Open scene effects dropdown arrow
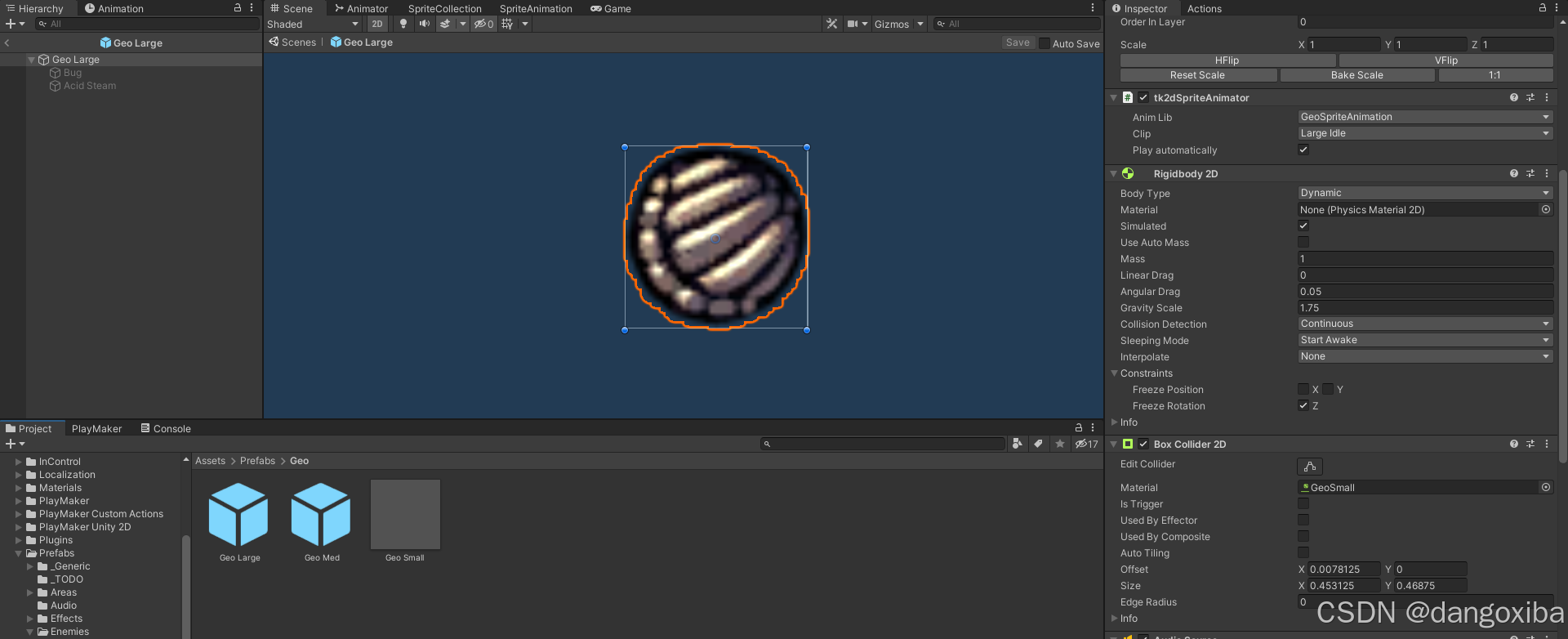1568x639 pixels. coord(463,24)
